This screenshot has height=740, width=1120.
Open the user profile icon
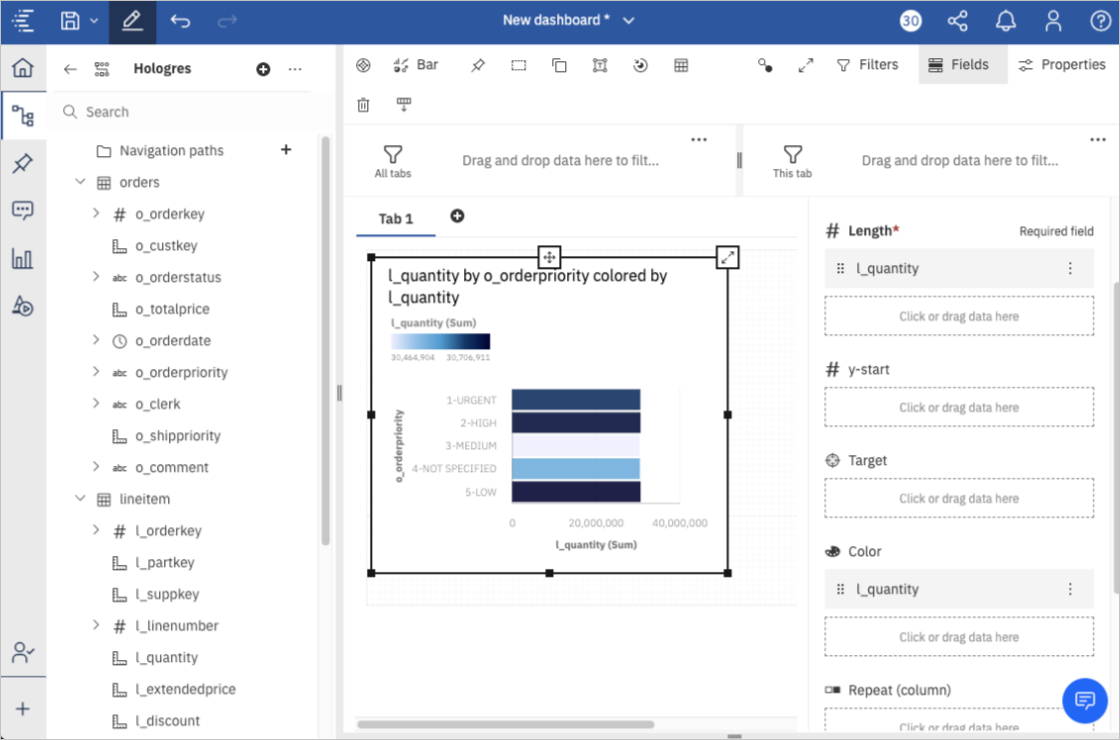click(1053, 21)
